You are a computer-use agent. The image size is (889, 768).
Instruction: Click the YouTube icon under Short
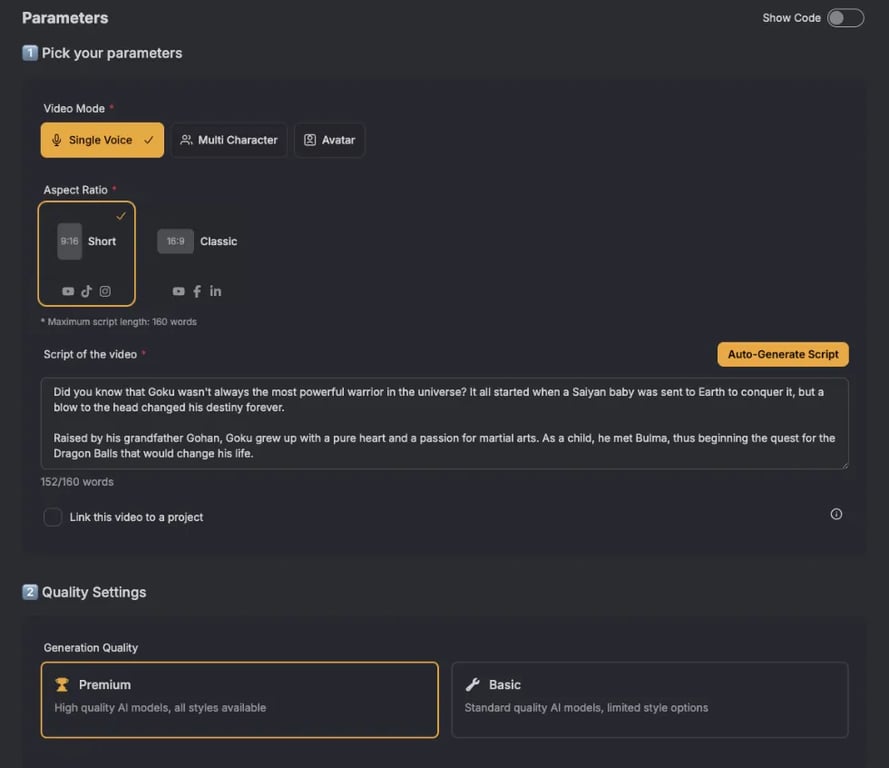tap(68, 291)
